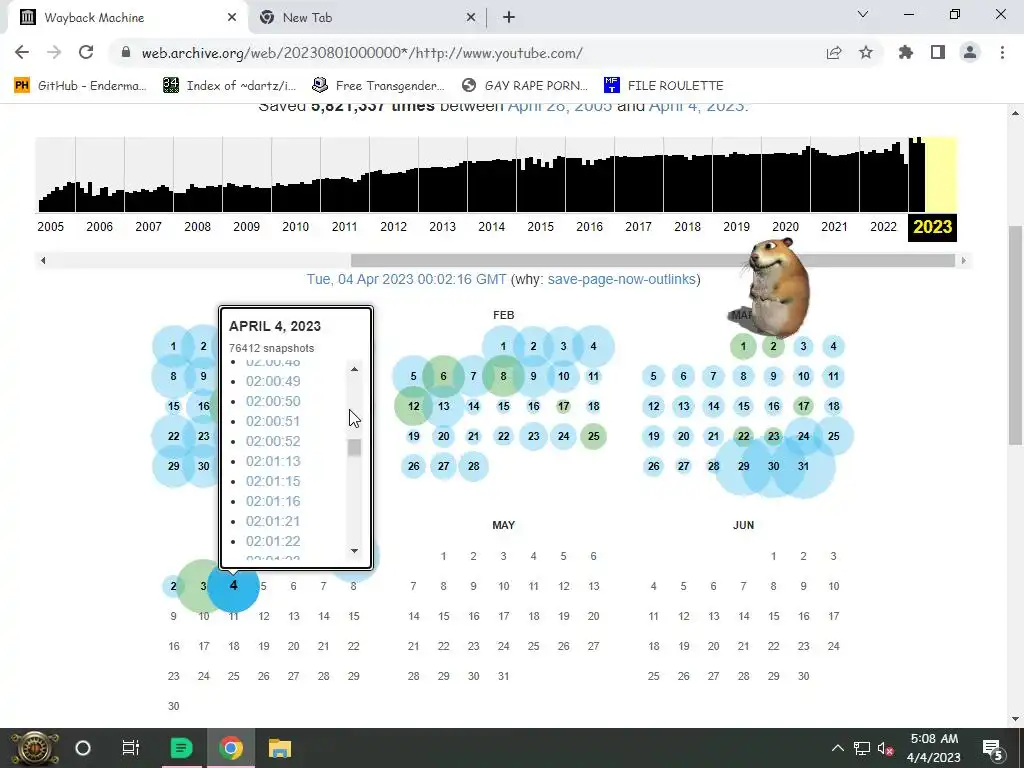Share this page via share icon

[x=833, y=53]
